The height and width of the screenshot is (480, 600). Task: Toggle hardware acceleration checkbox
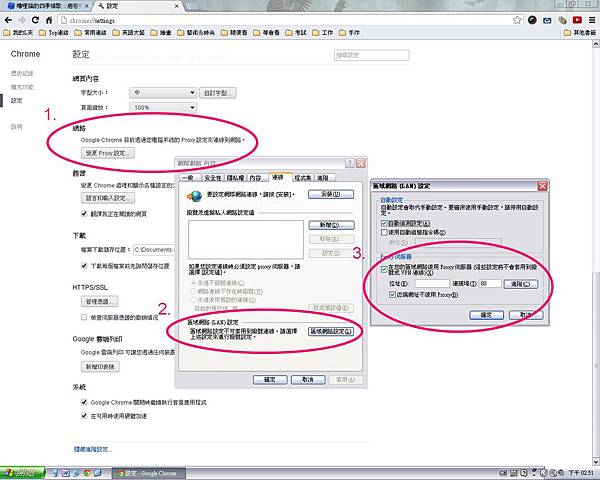pyautogui.click(x=84, y=415)
